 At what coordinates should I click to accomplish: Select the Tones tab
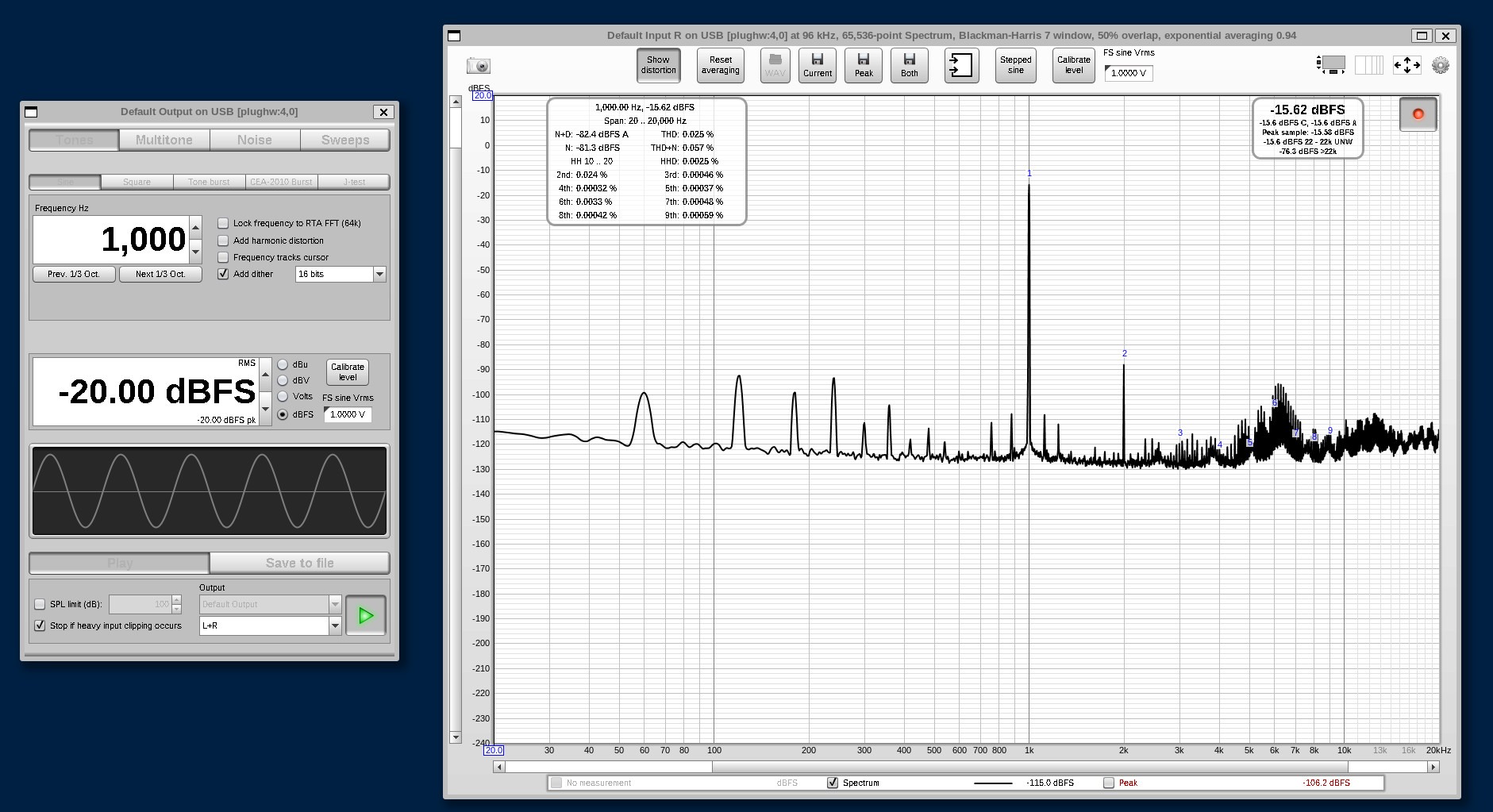[74, 140]
